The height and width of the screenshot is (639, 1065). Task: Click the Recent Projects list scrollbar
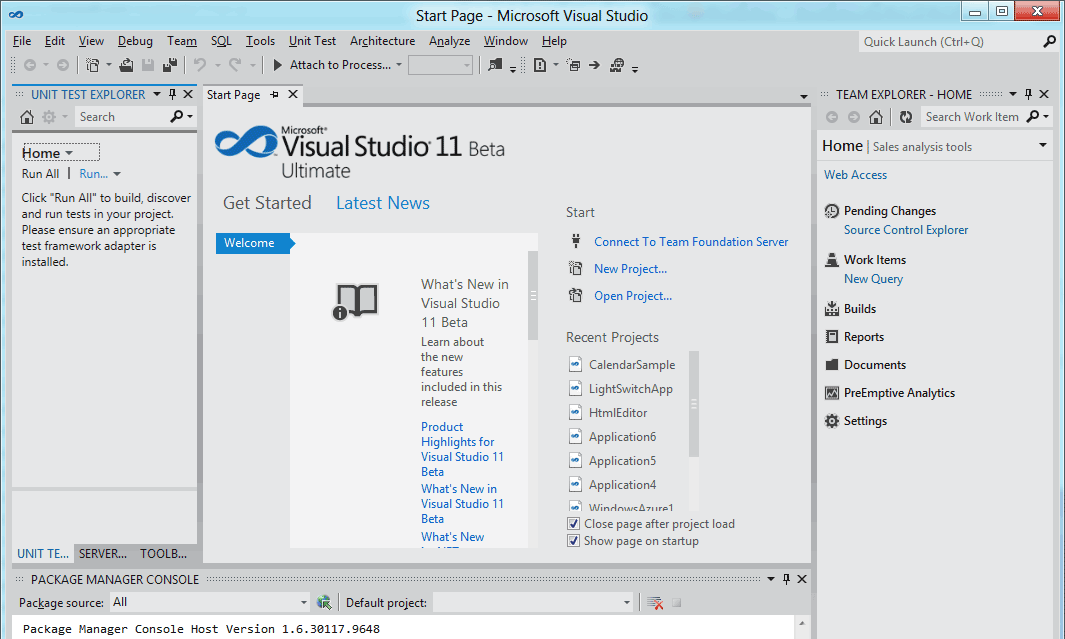[694, 404]
